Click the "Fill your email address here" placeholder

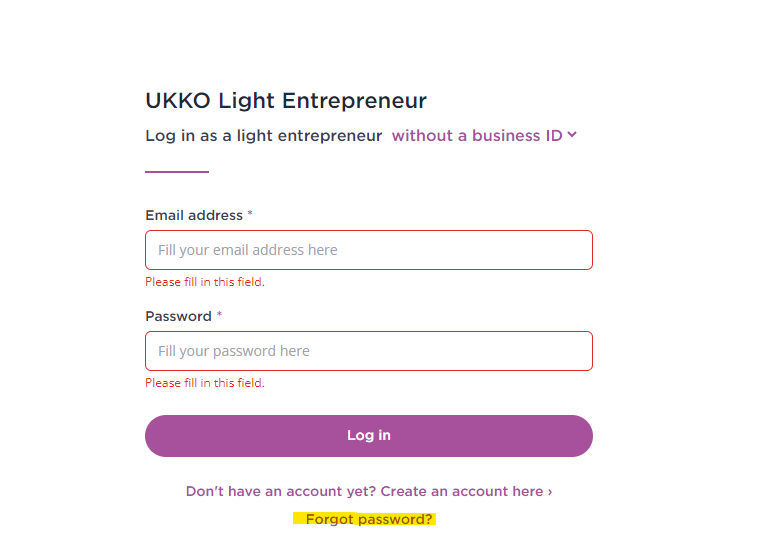point(248,250)
